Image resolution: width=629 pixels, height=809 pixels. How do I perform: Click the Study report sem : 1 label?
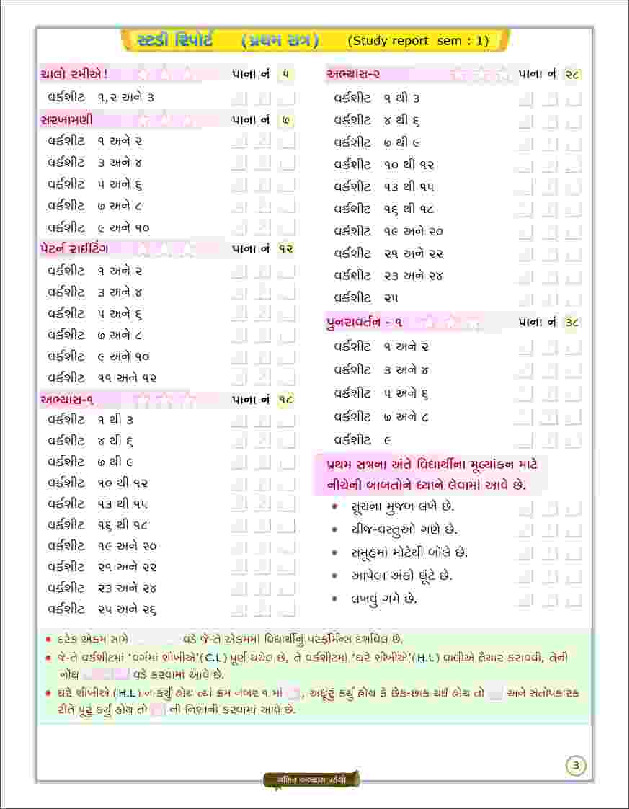click(x=419, y=41)
